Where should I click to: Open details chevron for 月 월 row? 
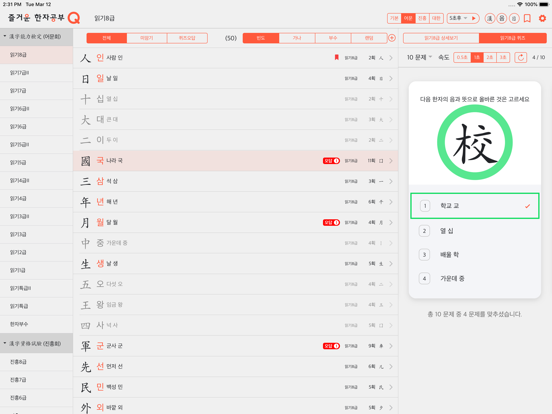(x=391, y=222)
